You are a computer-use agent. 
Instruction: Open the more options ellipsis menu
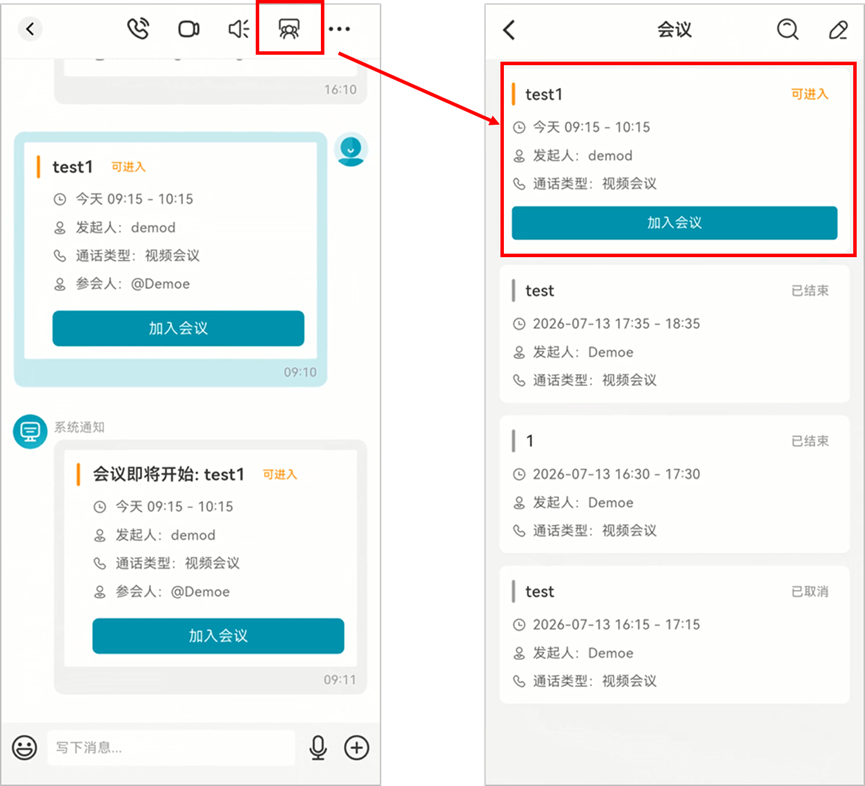click(339, 29)
